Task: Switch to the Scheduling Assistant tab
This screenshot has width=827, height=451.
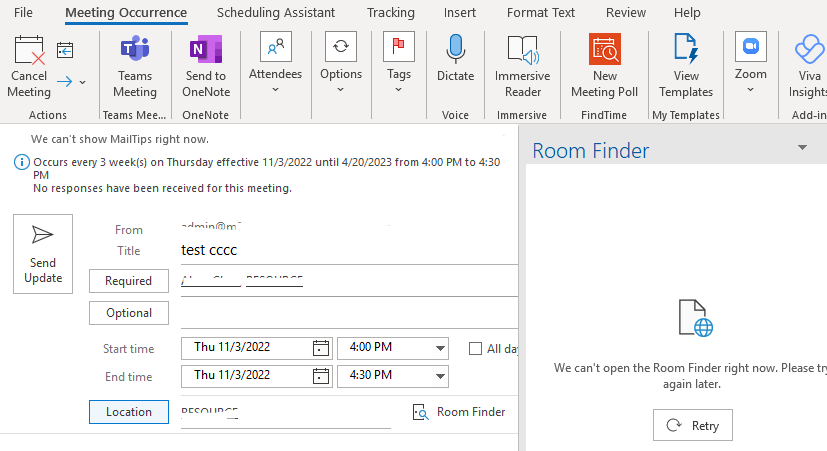Action: 276,13
